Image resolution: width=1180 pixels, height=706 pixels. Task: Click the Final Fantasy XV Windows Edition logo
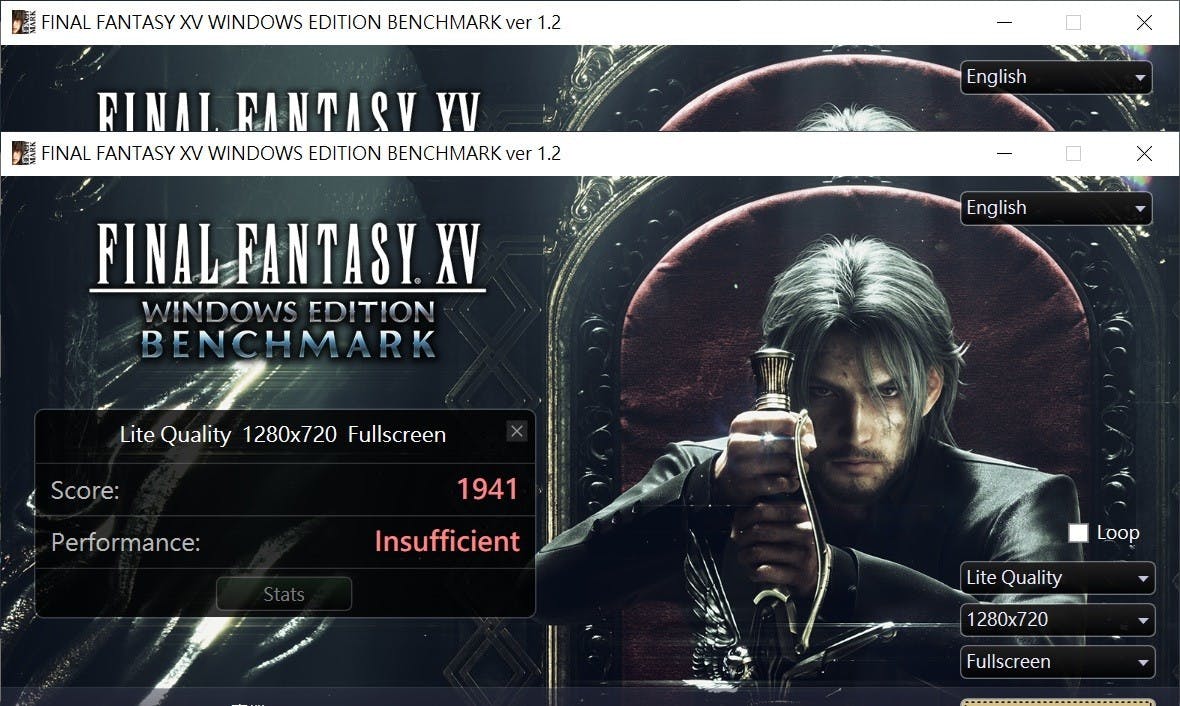(x=288, y=291)
